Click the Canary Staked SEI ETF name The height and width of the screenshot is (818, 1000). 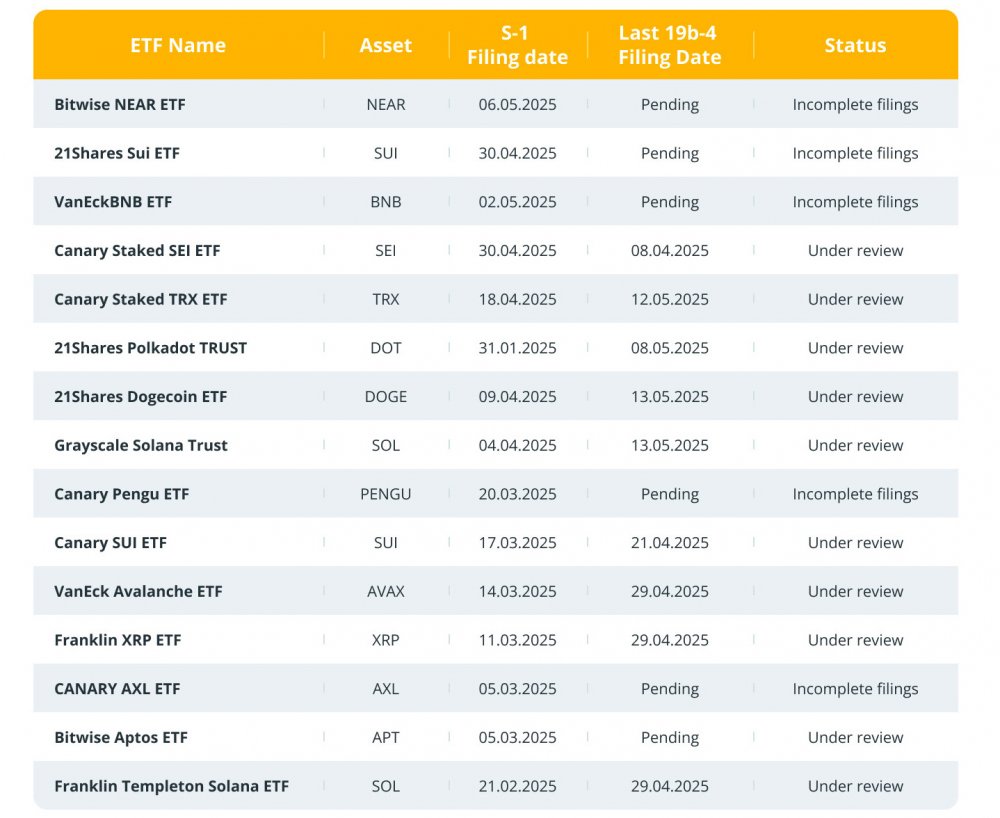tap(137, 251)
